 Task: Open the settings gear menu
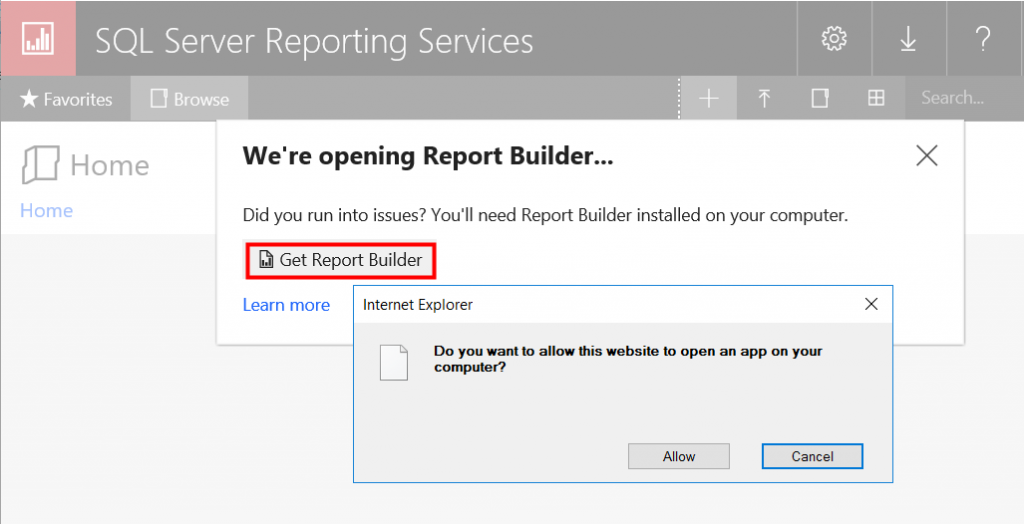coord(834,39)
